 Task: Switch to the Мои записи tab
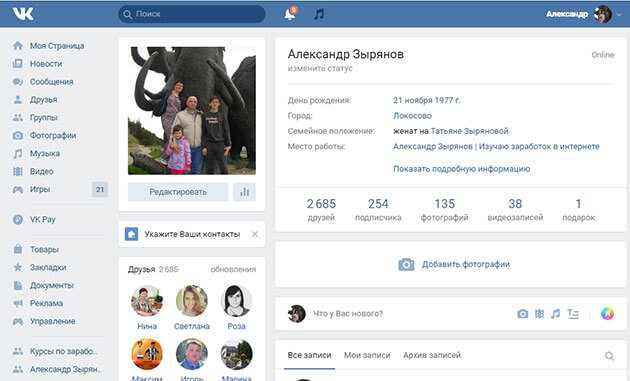click(367, 355)
